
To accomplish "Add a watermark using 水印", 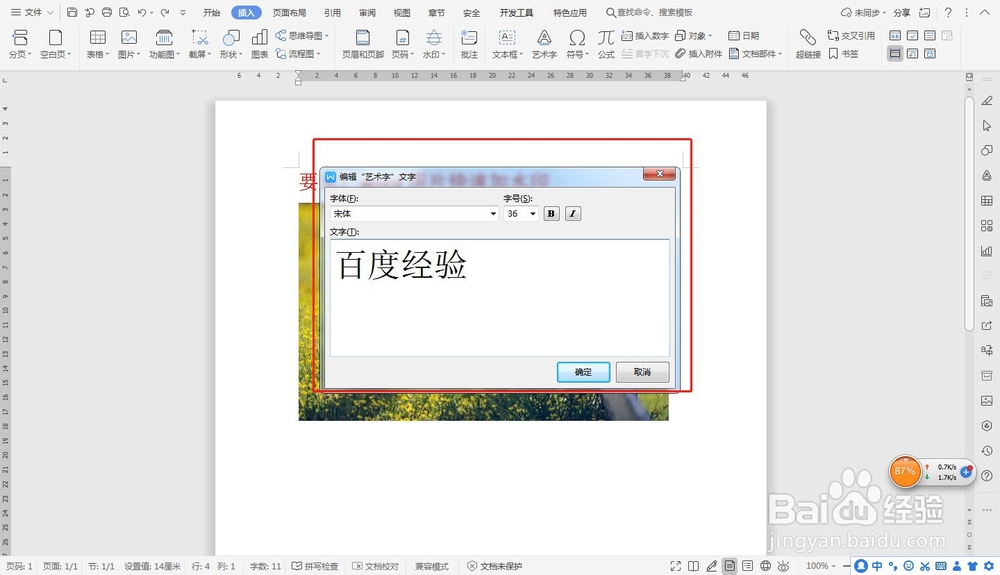I will click(434, 44).
